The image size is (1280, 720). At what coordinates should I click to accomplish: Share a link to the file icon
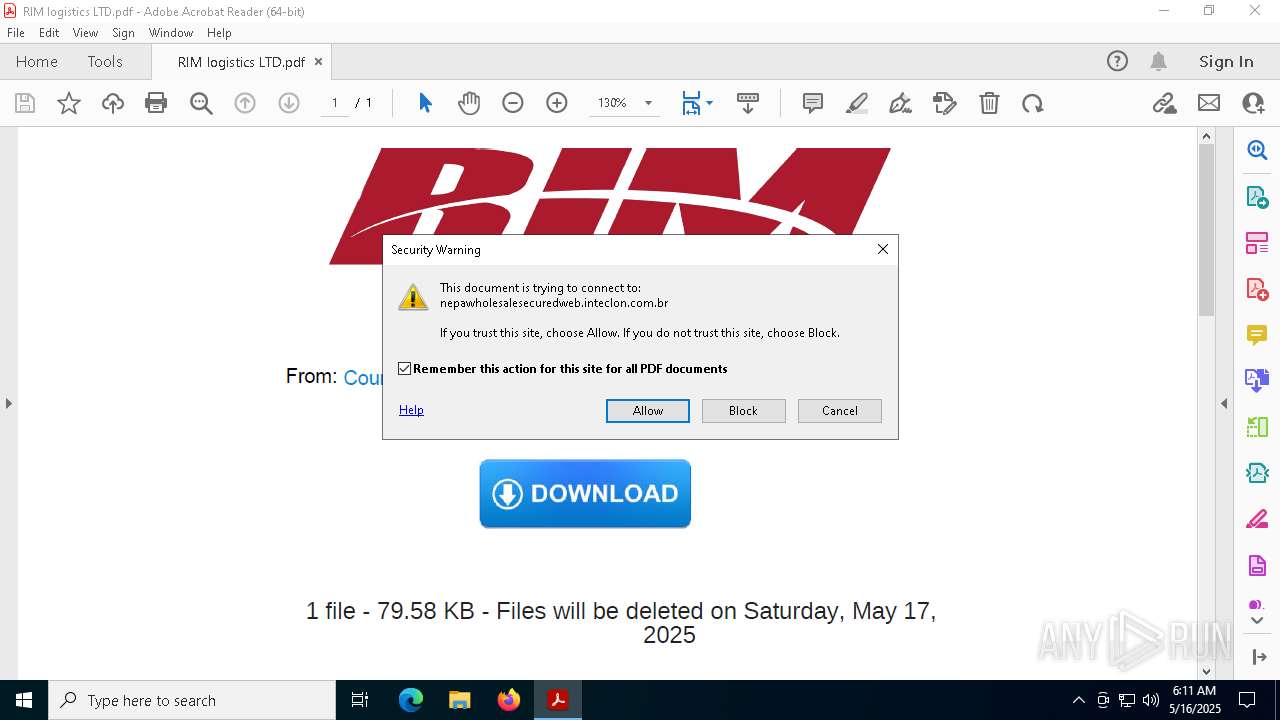pyautogui.click(x=1165, y=103)
